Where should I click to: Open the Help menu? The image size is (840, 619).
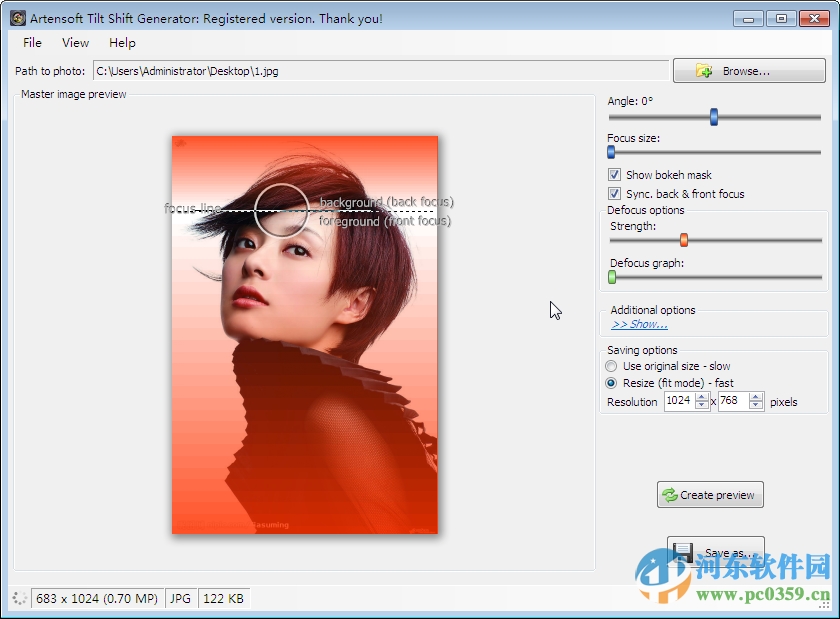(x=121, y=43)
